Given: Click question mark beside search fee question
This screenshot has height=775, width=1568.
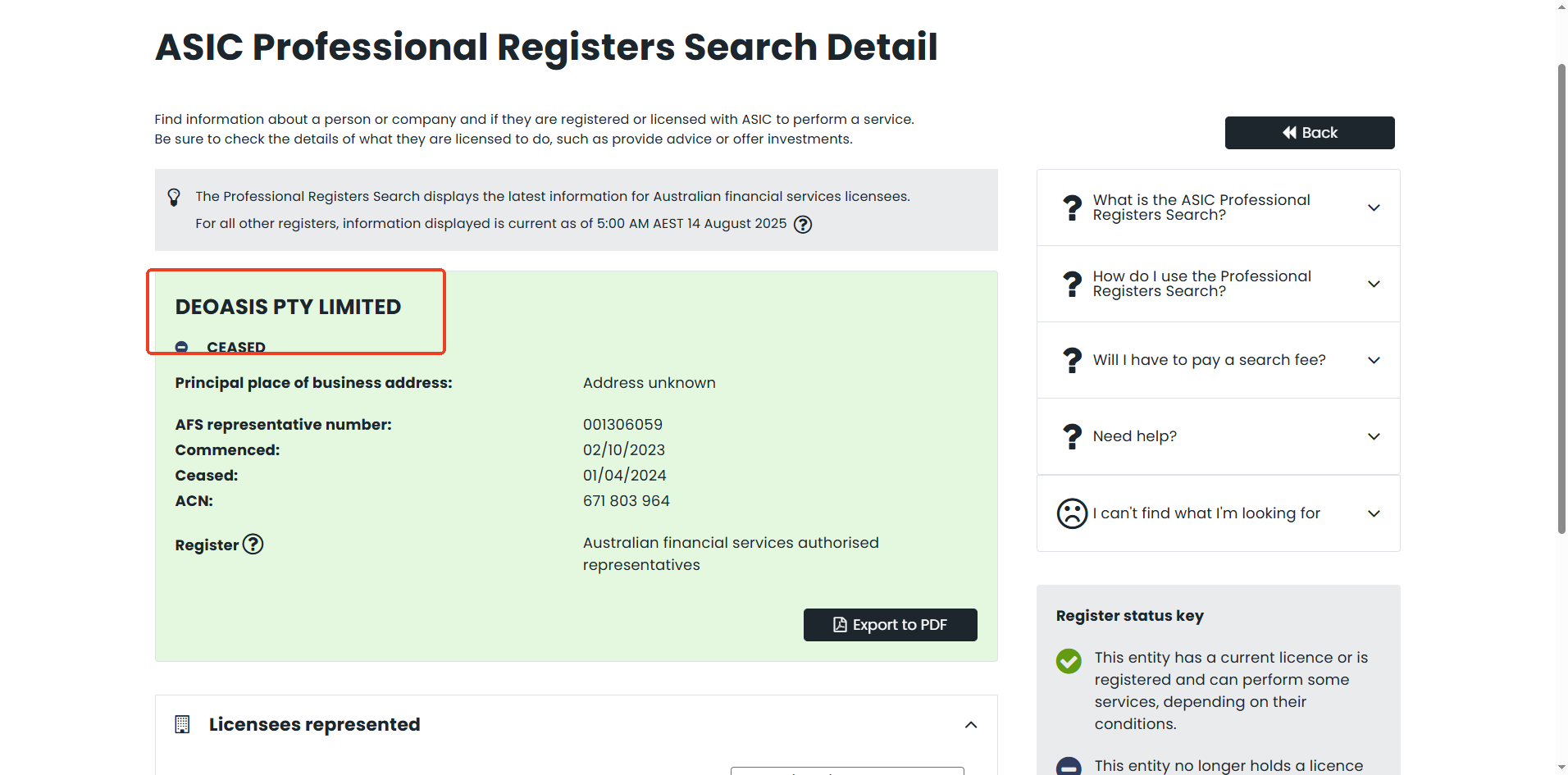Looking at the screenshot, I should coord(1072,360).
